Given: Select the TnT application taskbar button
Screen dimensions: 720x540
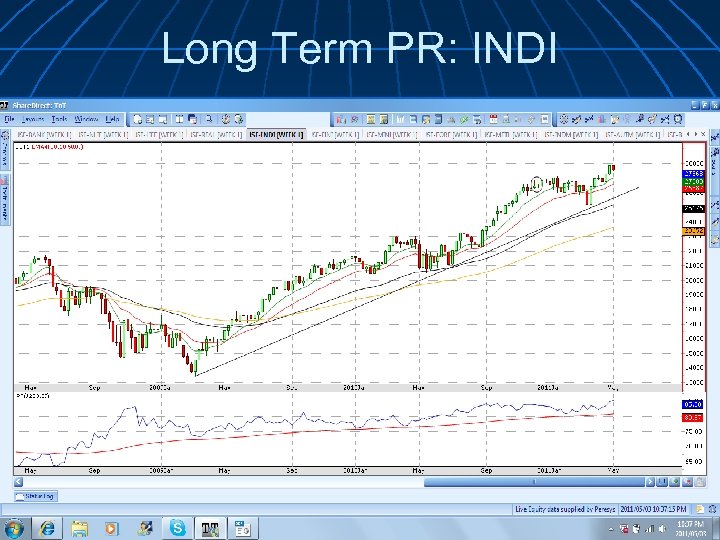Looking at the screenshot, I should (210, 529).
